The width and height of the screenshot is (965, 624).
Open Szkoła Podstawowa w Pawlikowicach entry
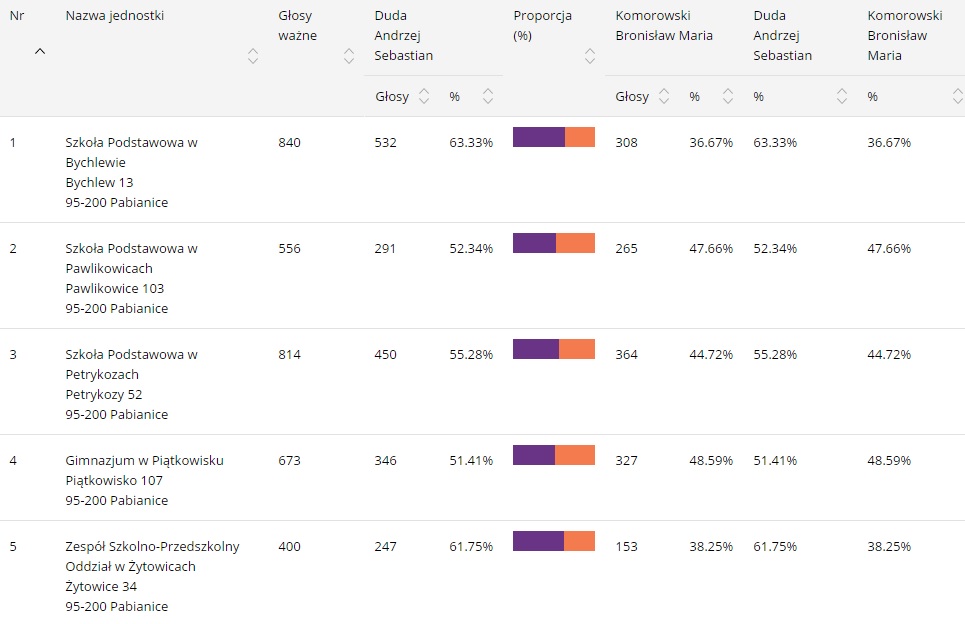point(131,258)
